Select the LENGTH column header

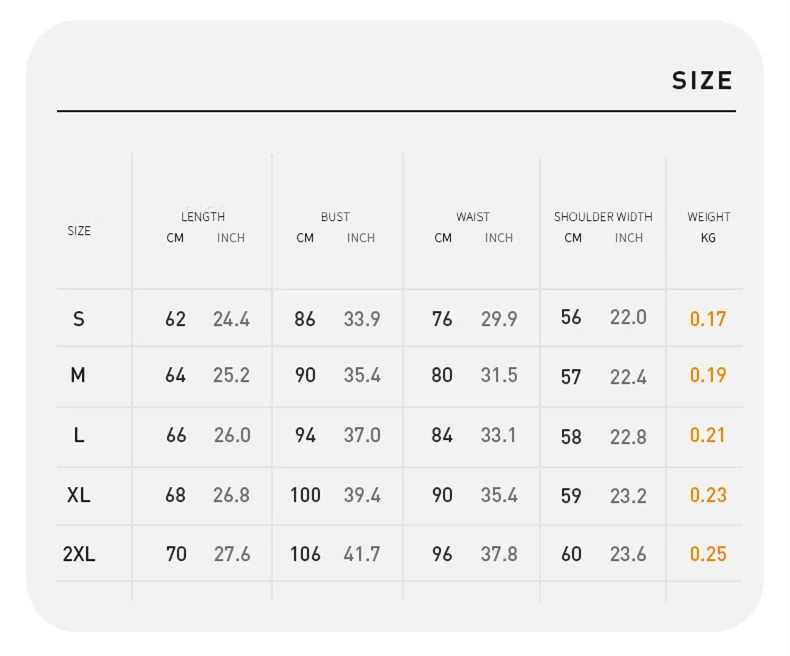(203, 217)
